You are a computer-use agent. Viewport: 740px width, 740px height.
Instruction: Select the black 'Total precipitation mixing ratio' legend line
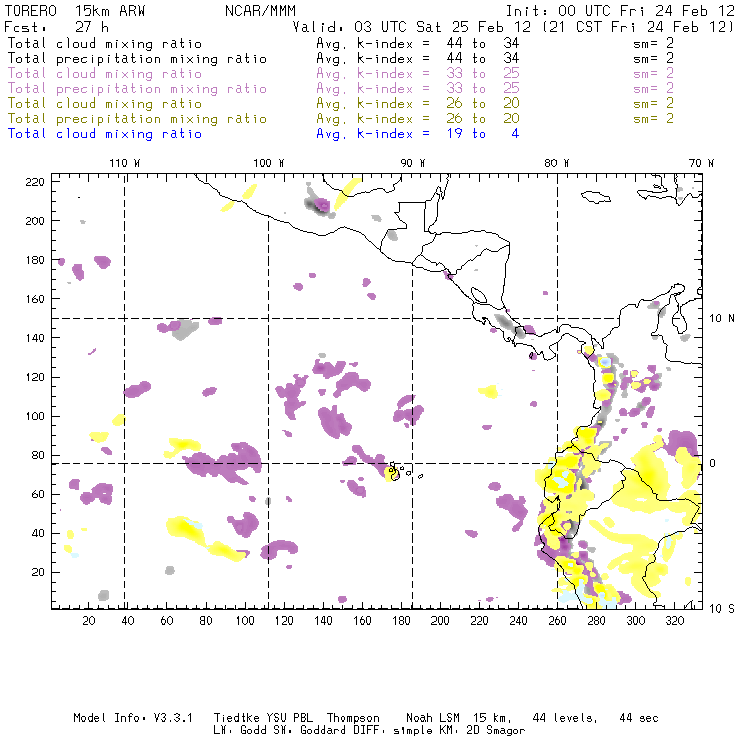pos(137,59)
